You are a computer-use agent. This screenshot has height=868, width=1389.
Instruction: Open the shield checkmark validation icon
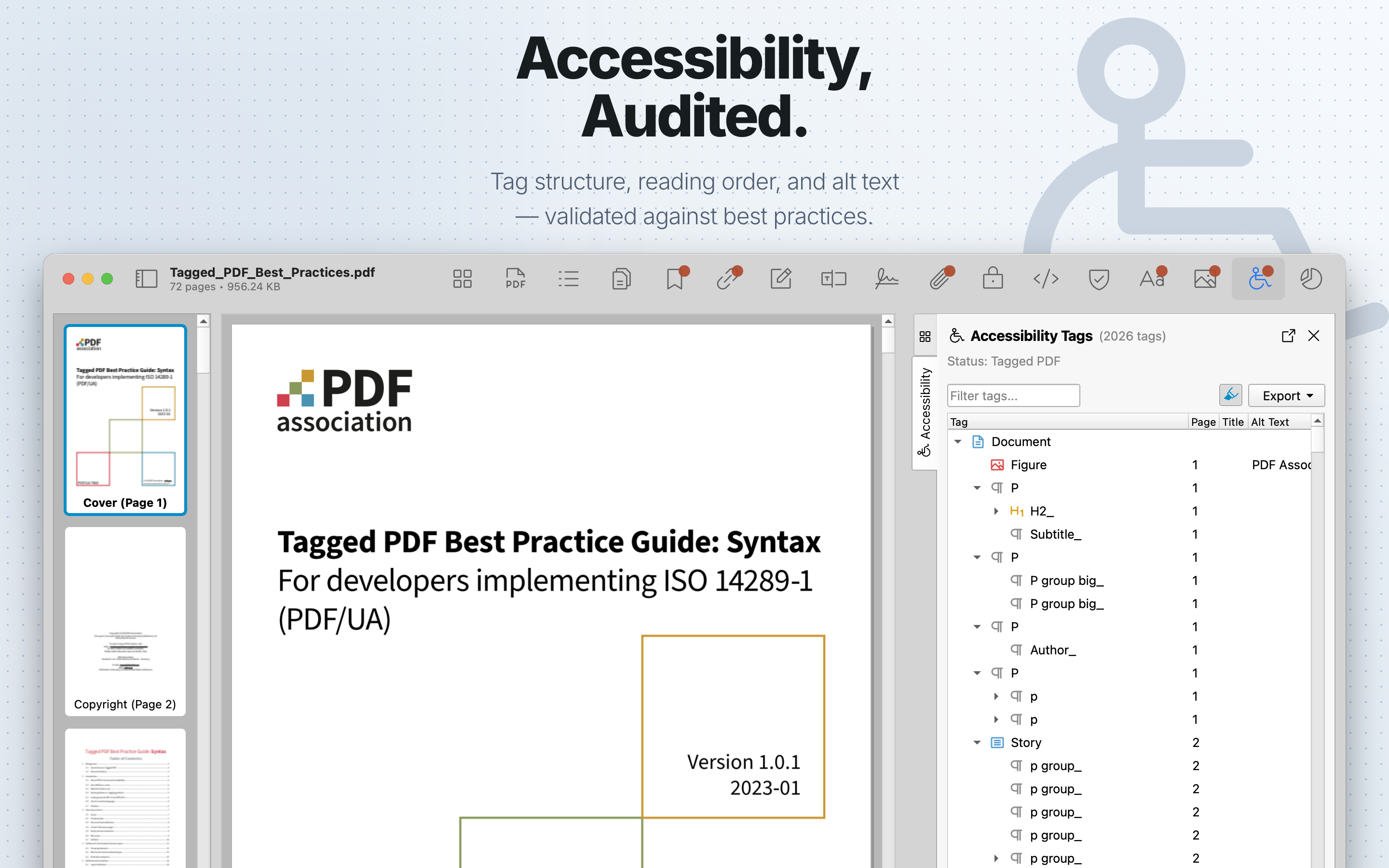(1099, 279)
